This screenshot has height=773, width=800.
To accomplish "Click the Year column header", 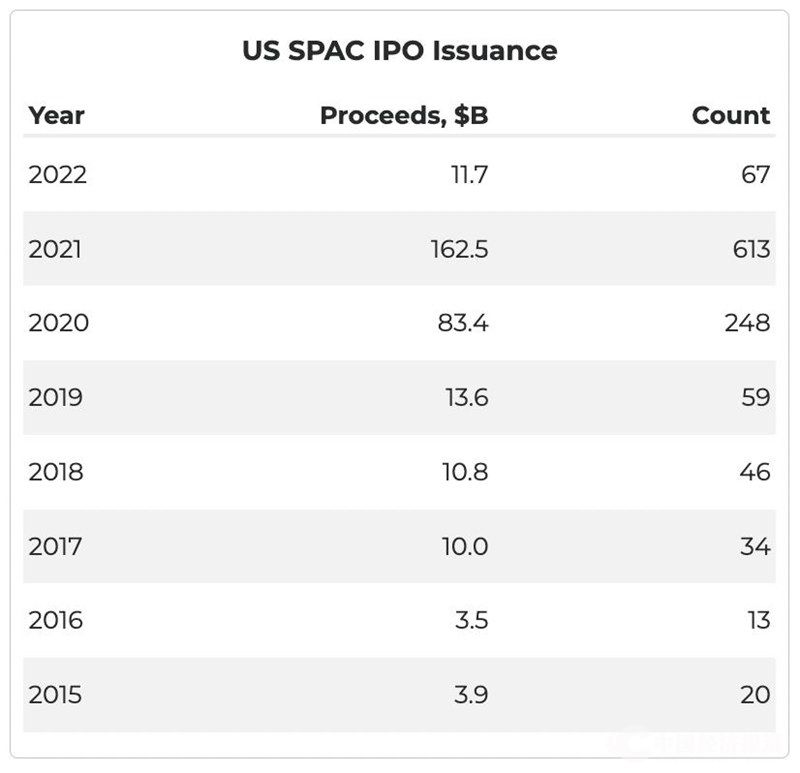I will pos(56,115).
